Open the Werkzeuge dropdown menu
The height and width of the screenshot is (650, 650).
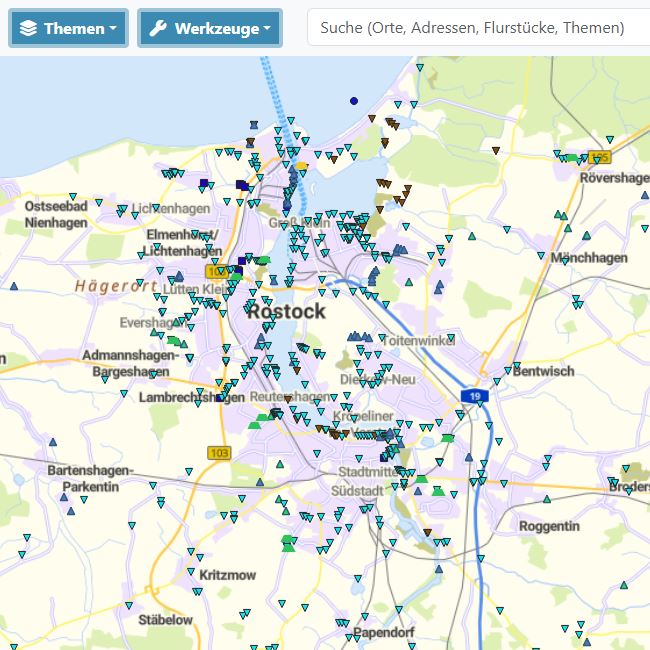[210, 28]
